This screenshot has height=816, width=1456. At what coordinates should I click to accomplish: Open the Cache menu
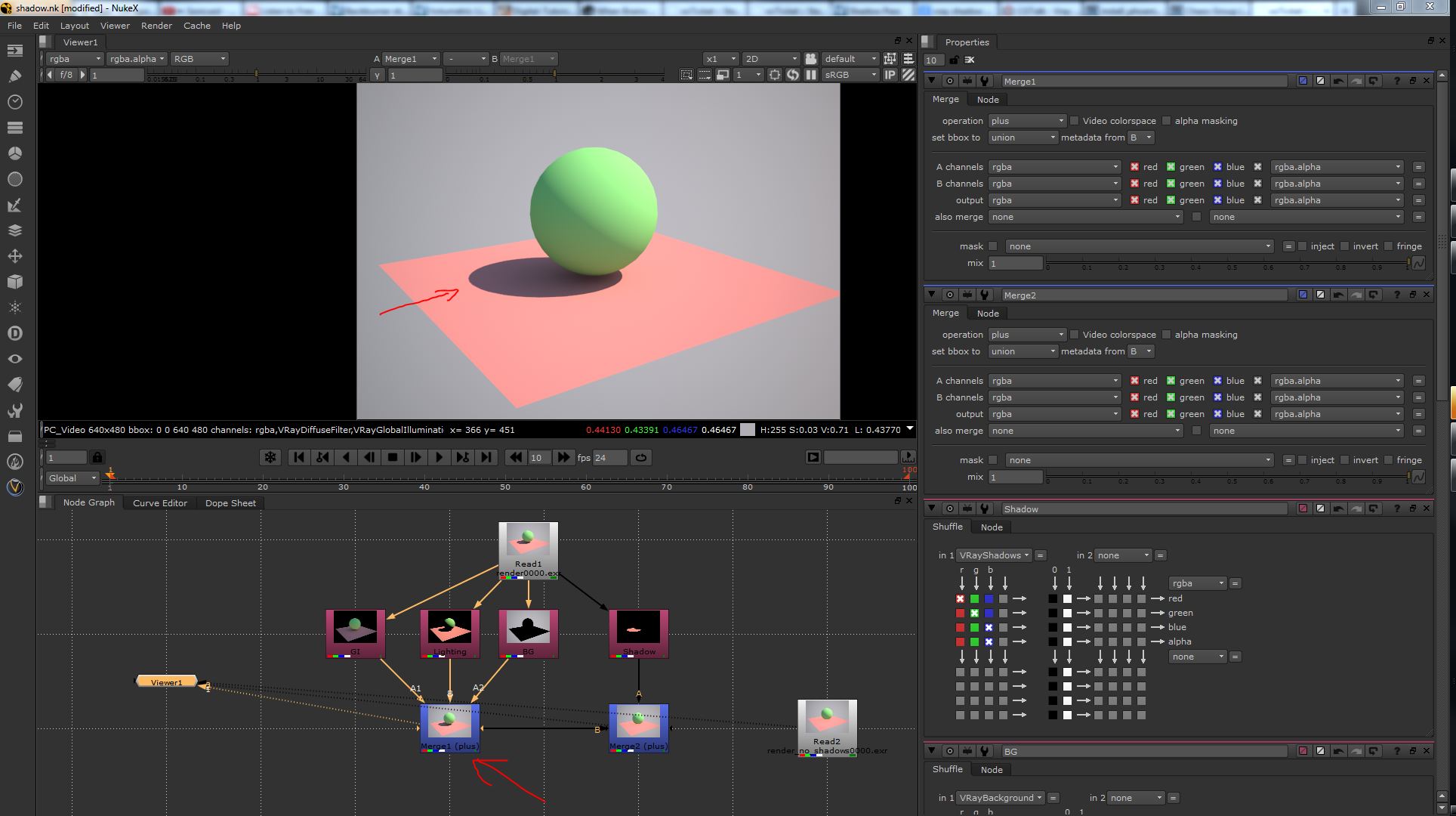[x=196, y=26]
